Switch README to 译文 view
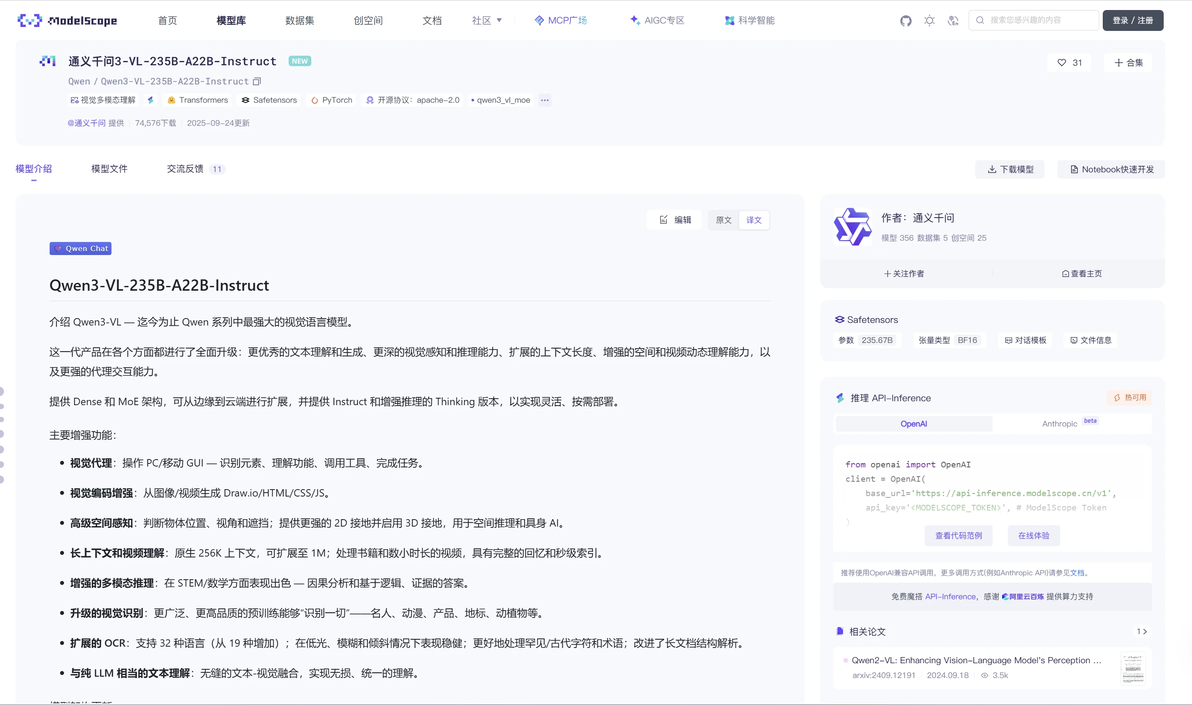1192x705 pixels. point(754,220)
